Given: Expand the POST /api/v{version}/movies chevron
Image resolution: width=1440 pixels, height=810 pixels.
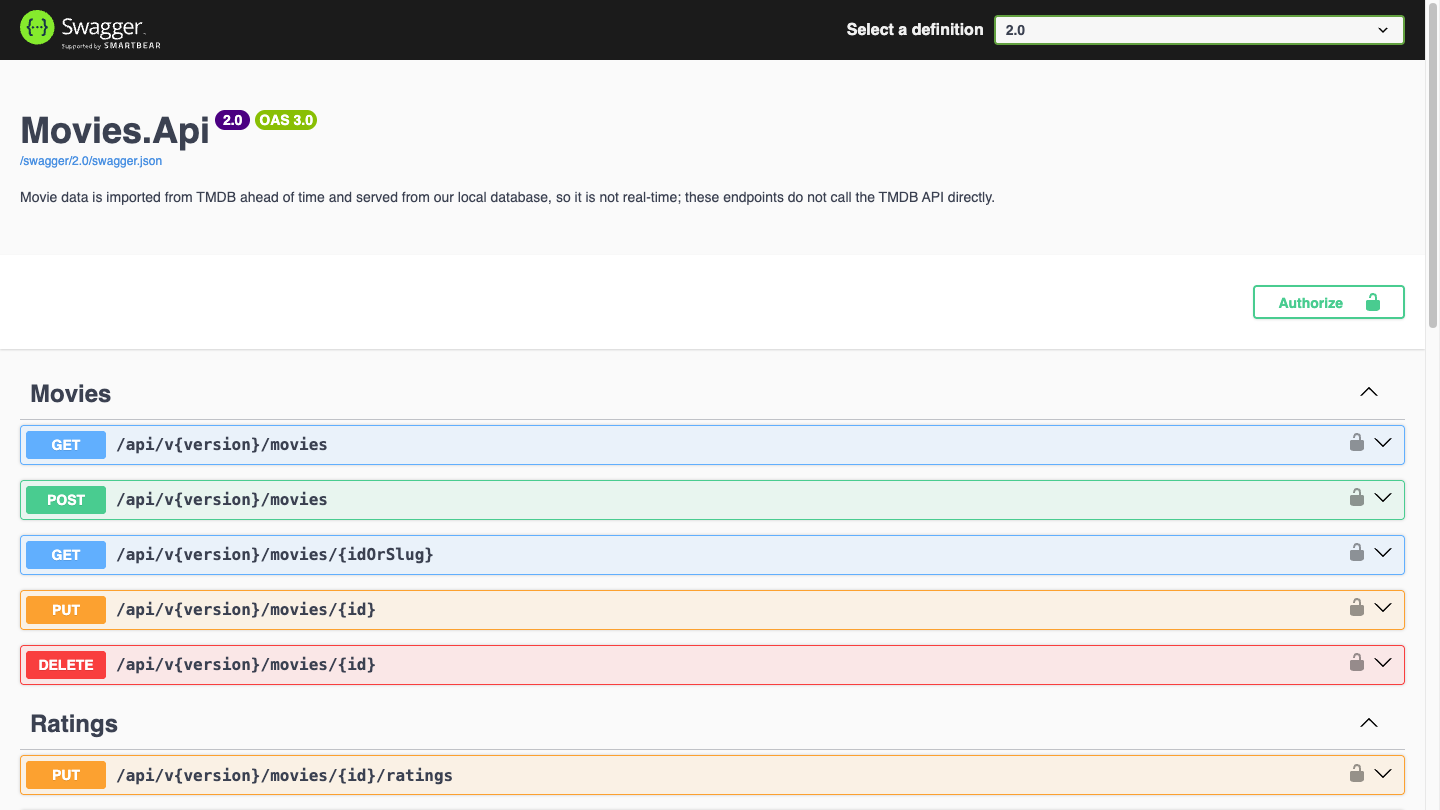Looking at the screenshot, I should [1384, 498].
